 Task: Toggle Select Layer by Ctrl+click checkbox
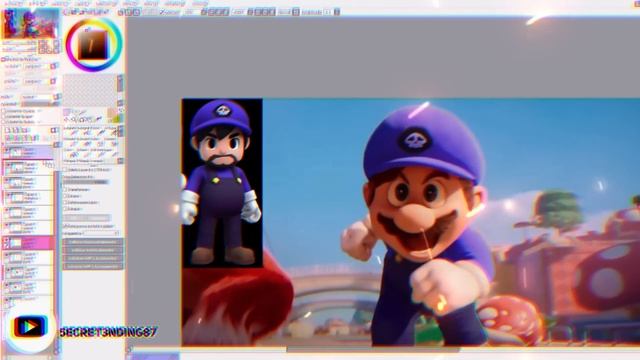click(x=65, y=169)
